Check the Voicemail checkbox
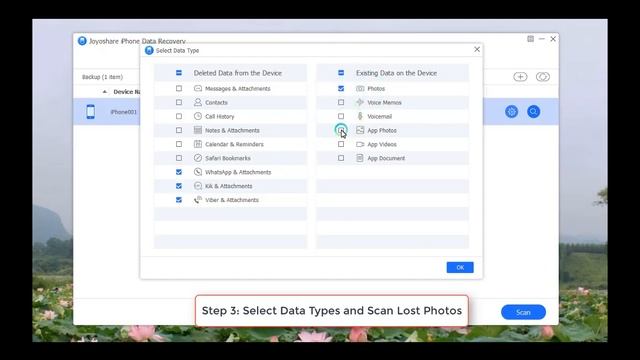The width and height of the screenshot is (640, 360). point(341,116)
